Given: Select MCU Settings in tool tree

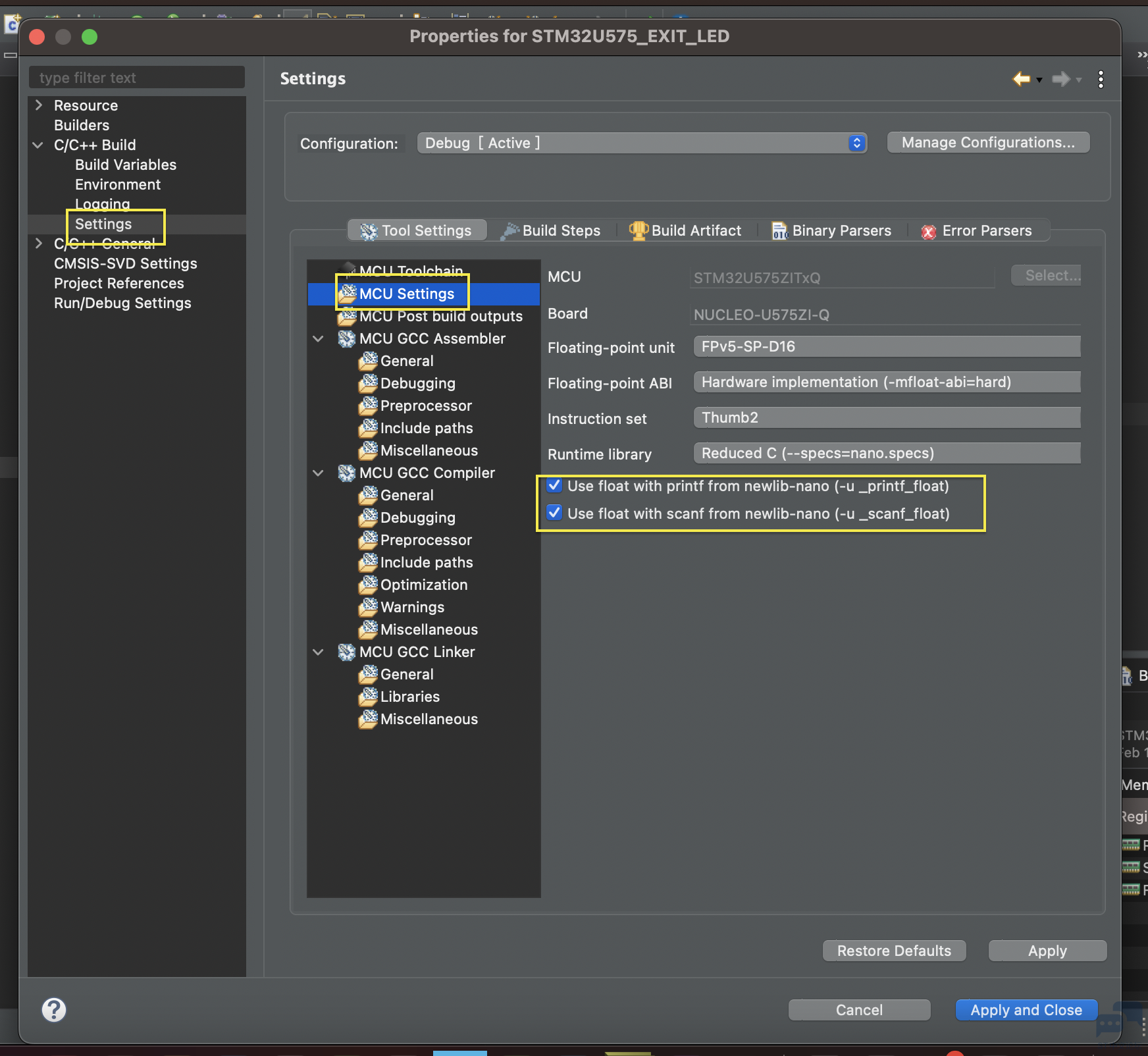Looking at the screenshot, I should (407, 294).
